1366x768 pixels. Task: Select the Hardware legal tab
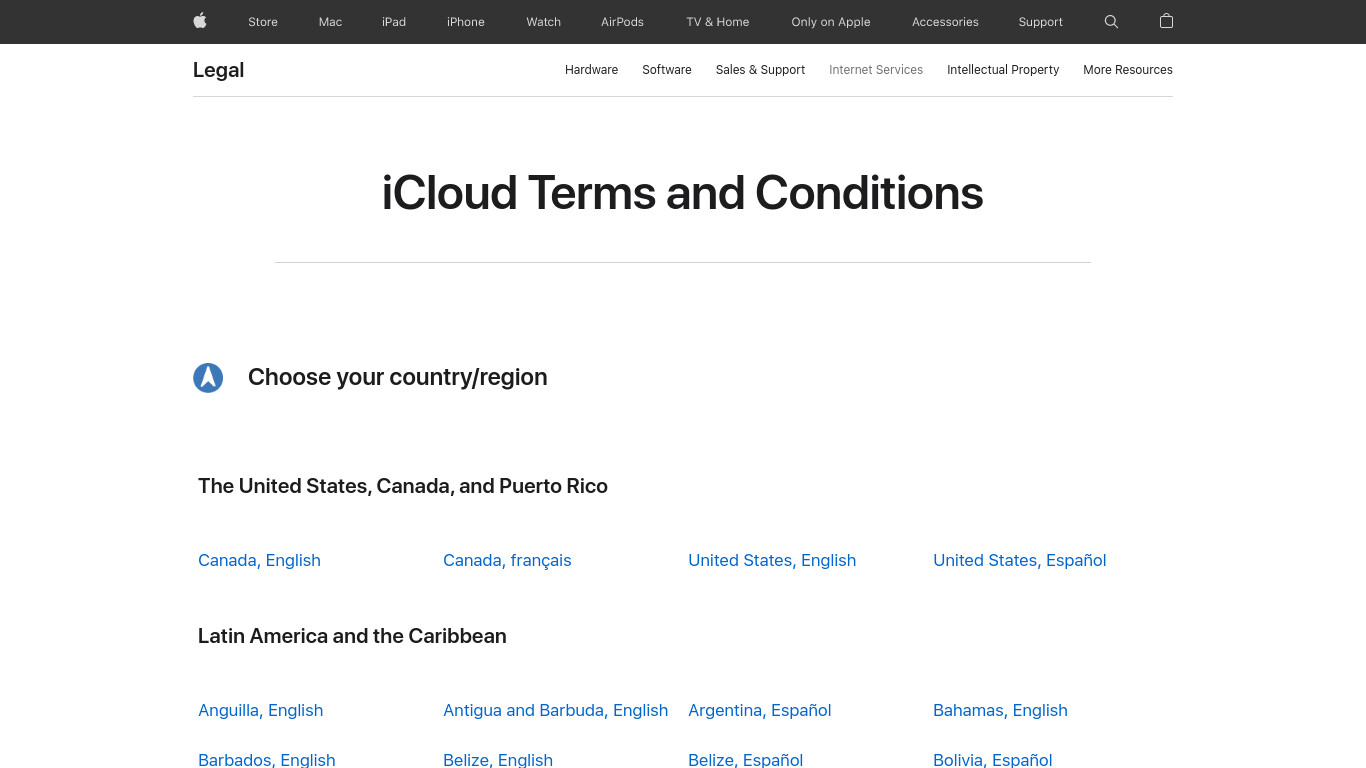point(591,70)
